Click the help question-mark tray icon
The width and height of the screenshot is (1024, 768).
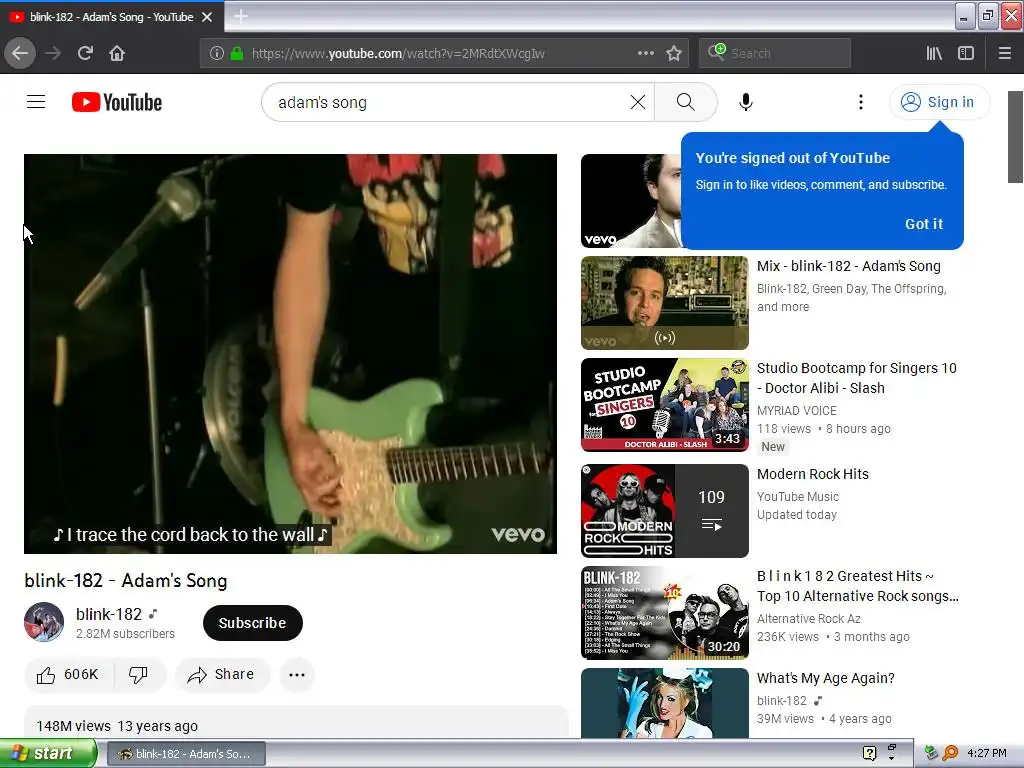[869, 753]
